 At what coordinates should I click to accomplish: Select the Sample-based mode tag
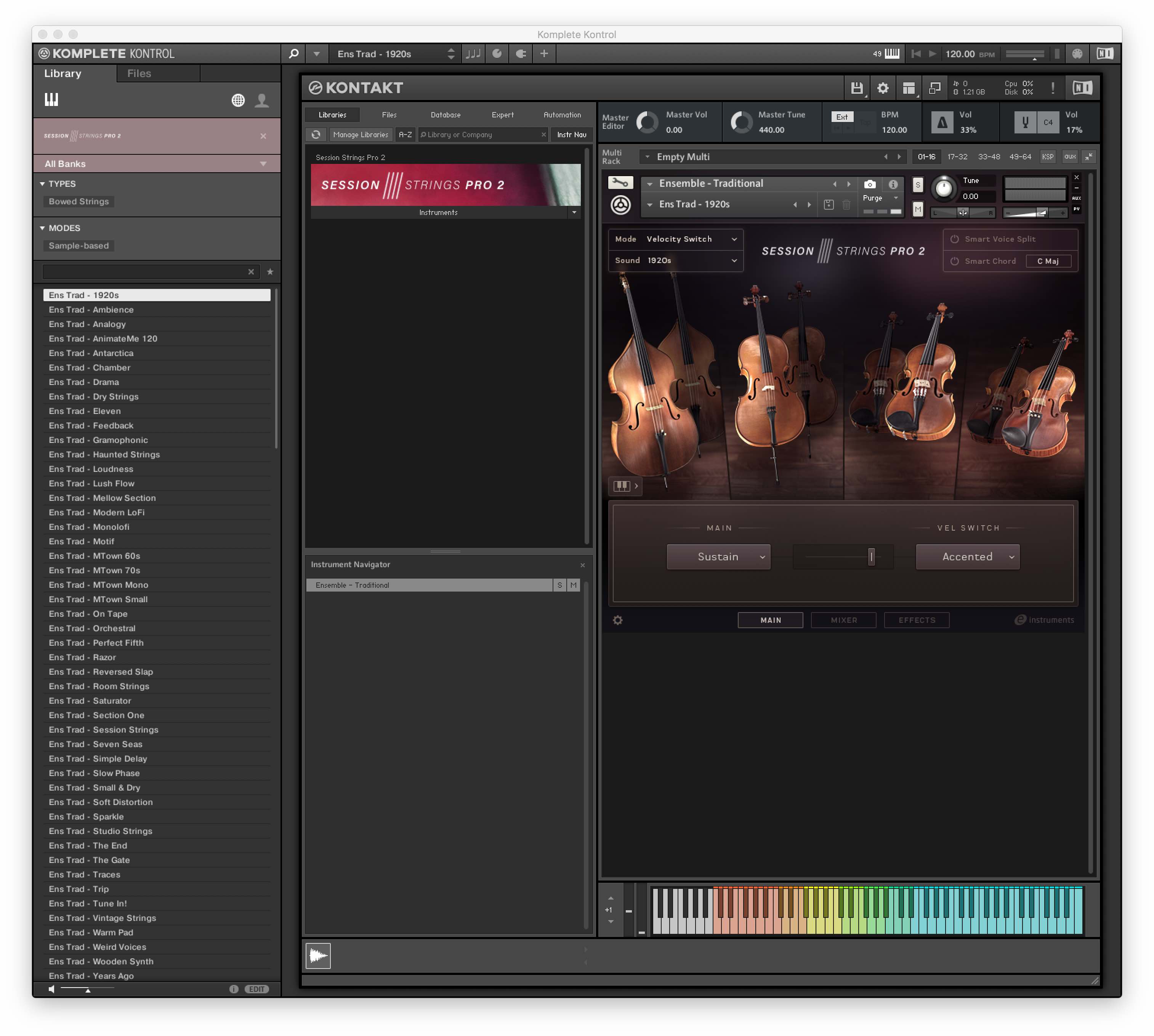coord(79,246)
